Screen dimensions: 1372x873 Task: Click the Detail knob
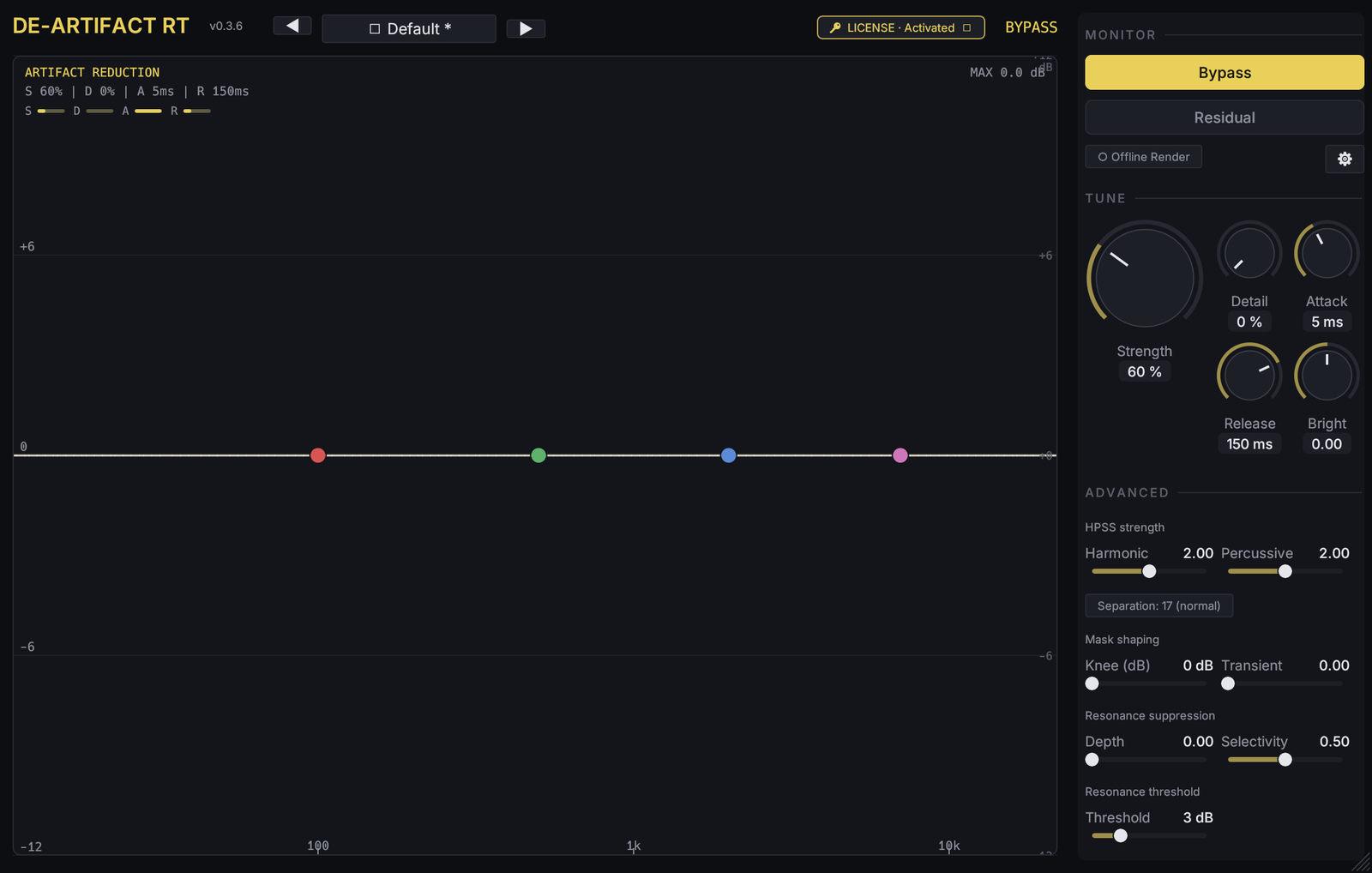click(1249, 253)
